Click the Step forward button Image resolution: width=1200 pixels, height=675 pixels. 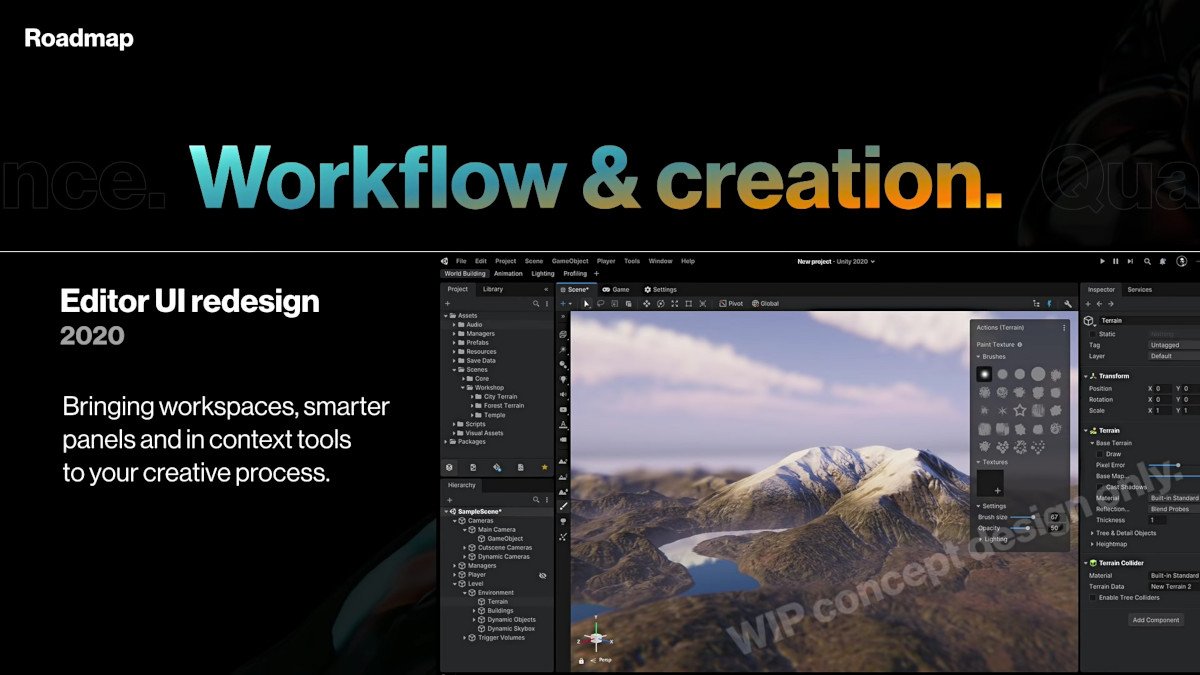tap(1130, 261)
